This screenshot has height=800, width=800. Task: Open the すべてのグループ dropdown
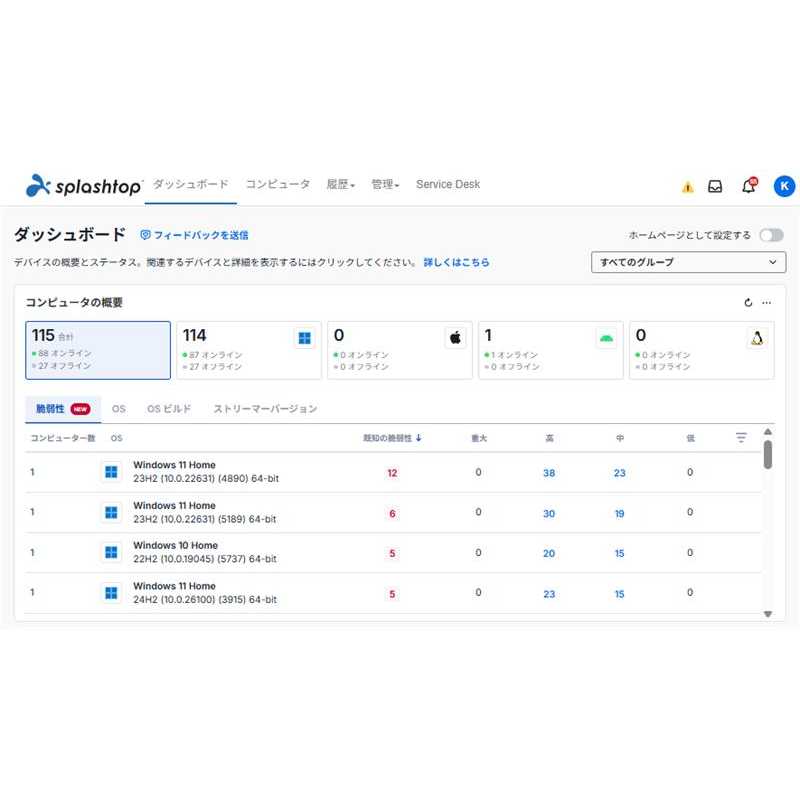click(x=688, y=262)
